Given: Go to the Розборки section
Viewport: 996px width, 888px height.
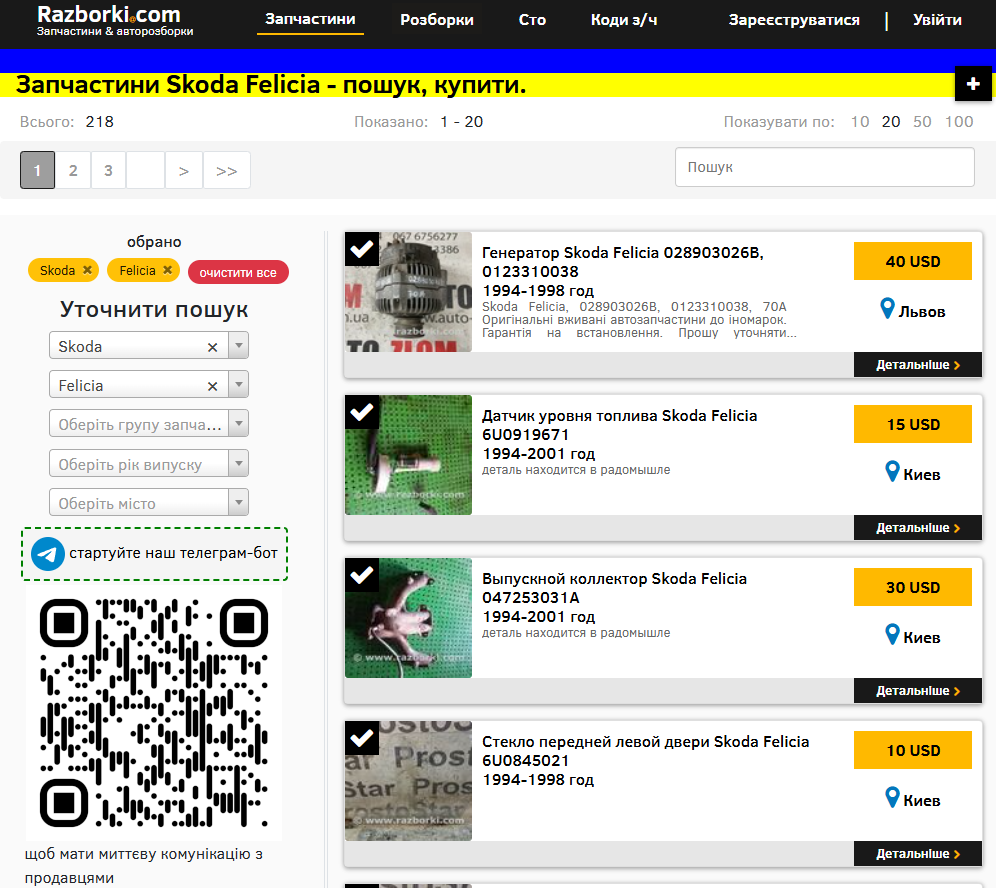Looking at the screenshot, I should [437, 20].
